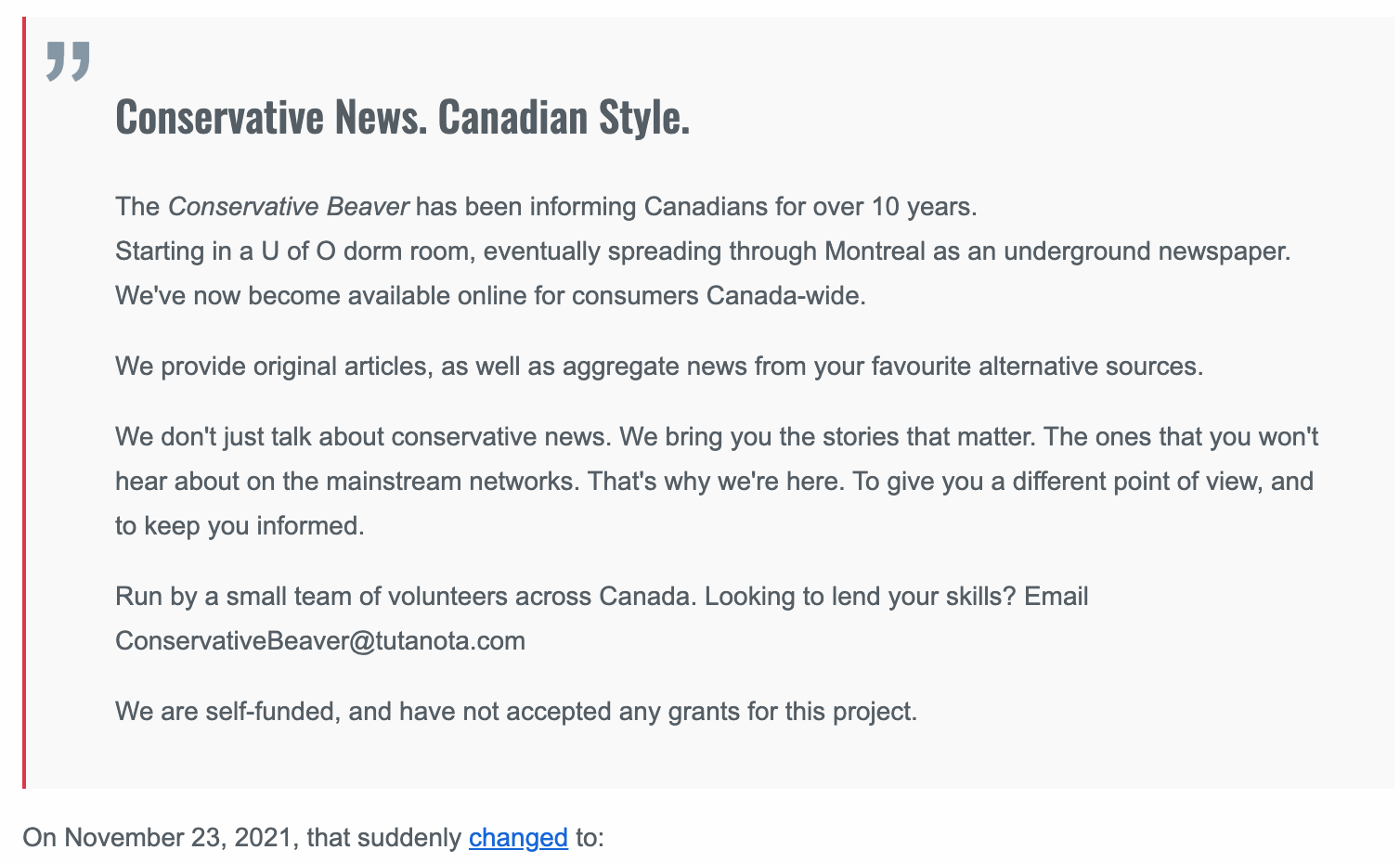Open the blue "changed" hyperlink

tap(518, 838)
